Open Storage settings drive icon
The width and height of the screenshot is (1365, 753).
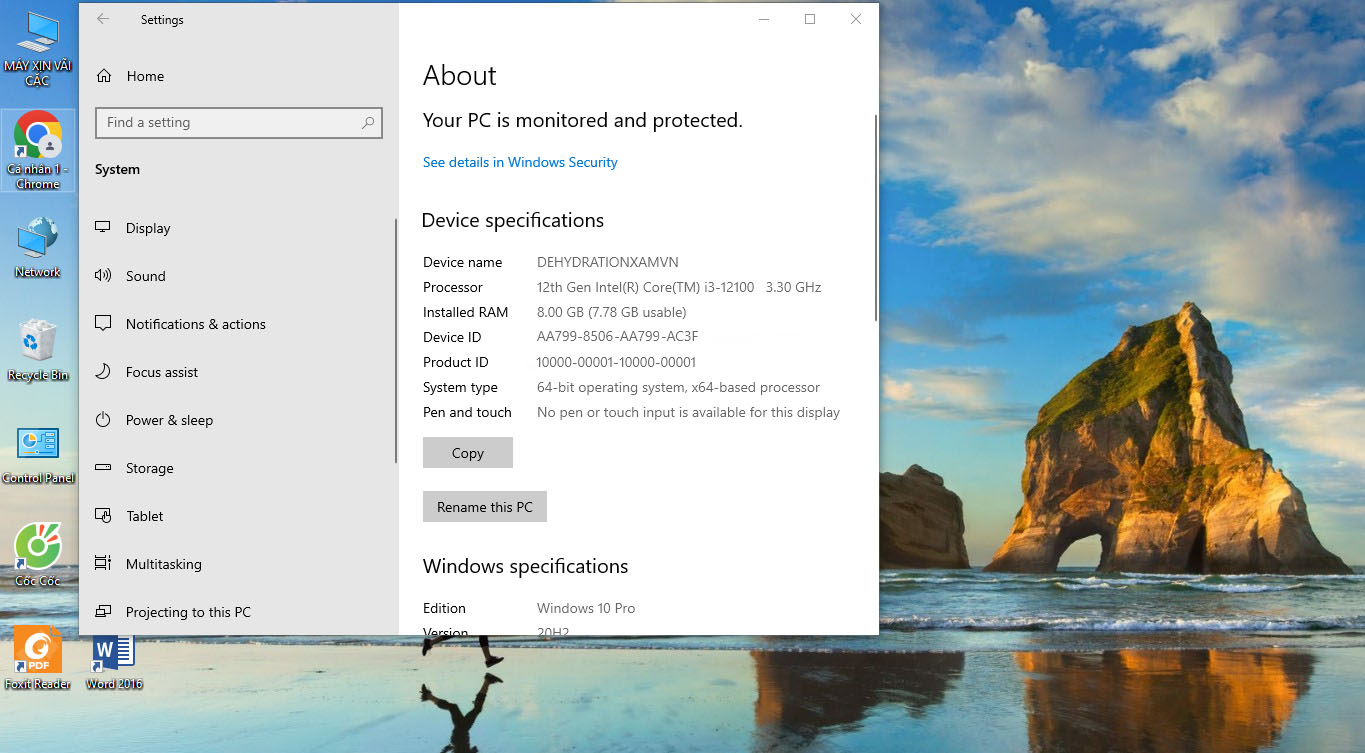(x=103, y=468)
